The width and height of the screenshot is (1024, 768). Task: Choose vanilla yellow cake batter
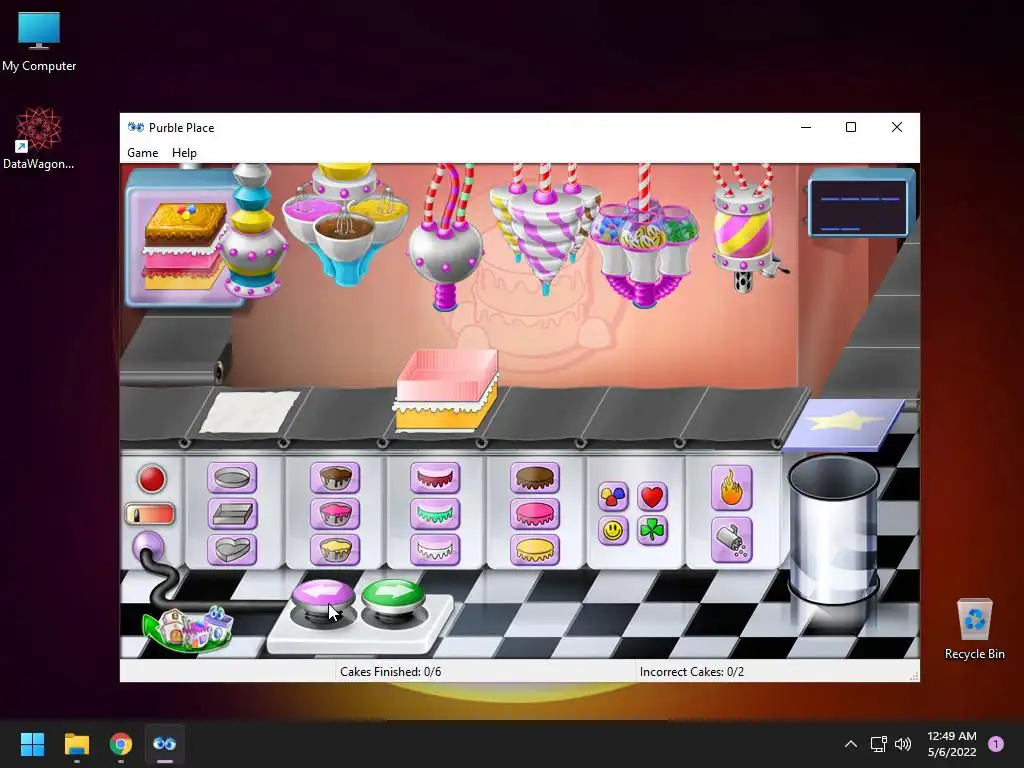[335, 549]
